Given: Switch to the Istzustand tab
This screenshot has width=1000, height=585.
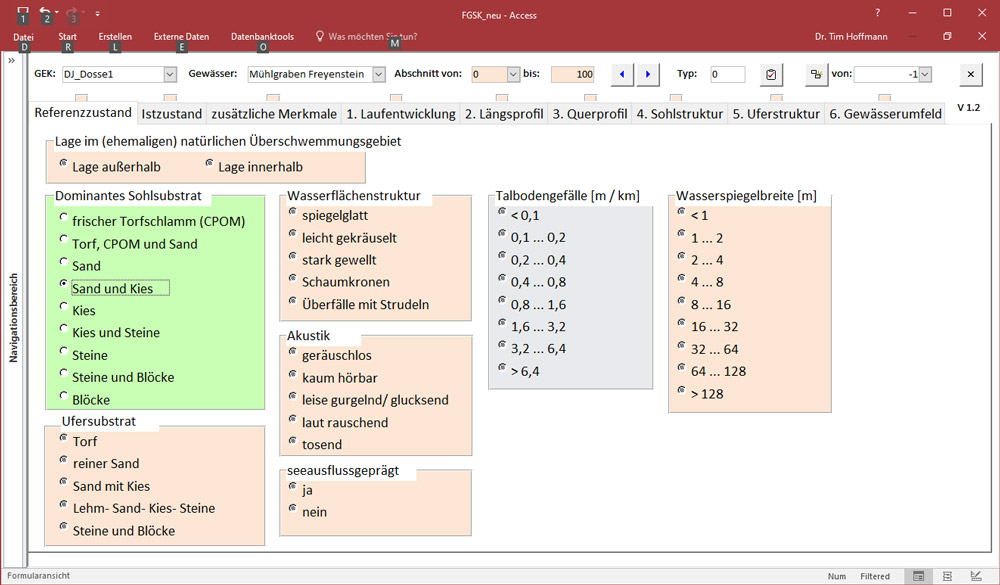Looking at the screenshot, I should 172,114.
